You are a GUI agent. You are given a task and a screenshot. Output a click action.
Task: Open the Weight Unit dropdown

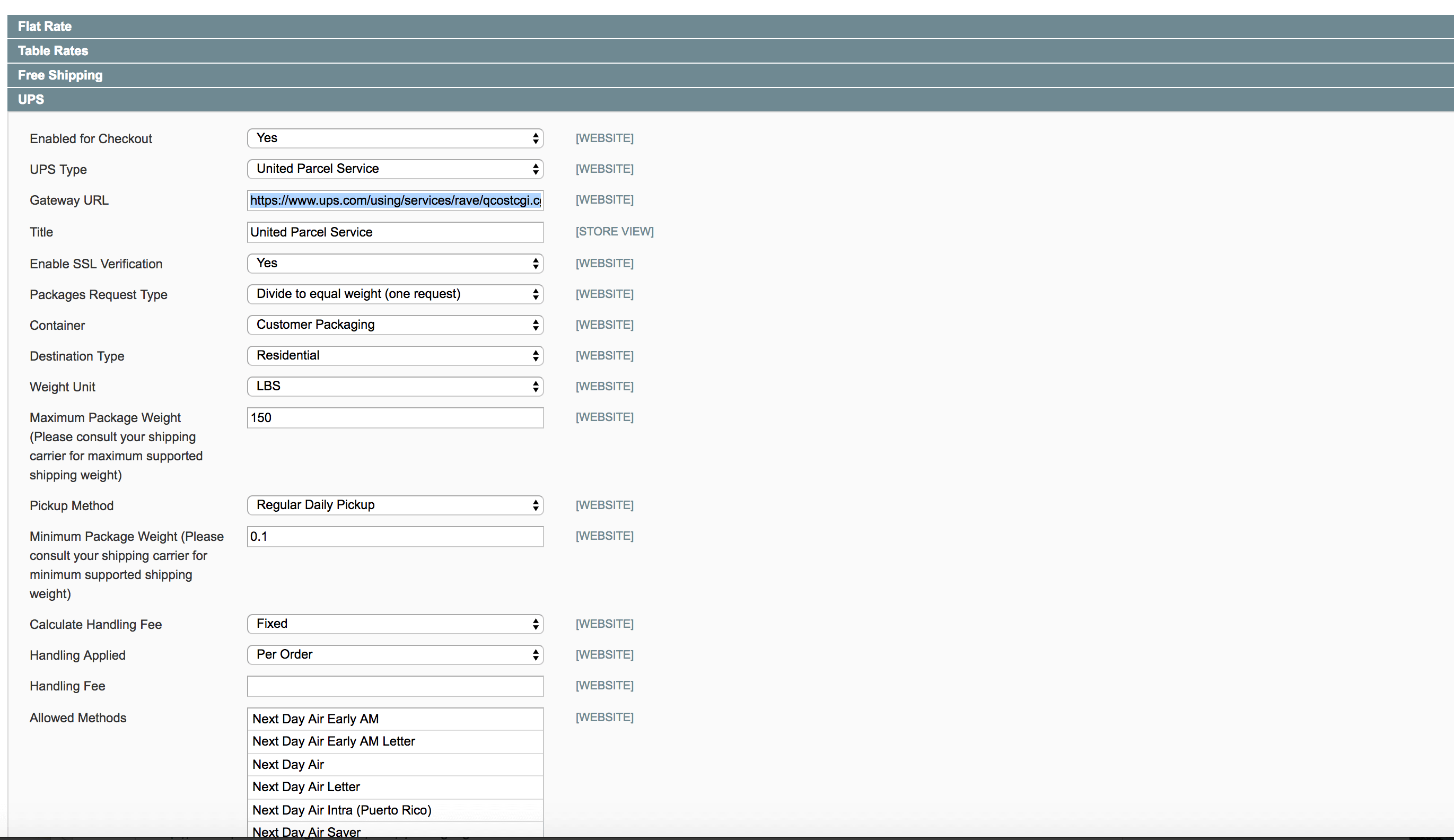(395, 387)
